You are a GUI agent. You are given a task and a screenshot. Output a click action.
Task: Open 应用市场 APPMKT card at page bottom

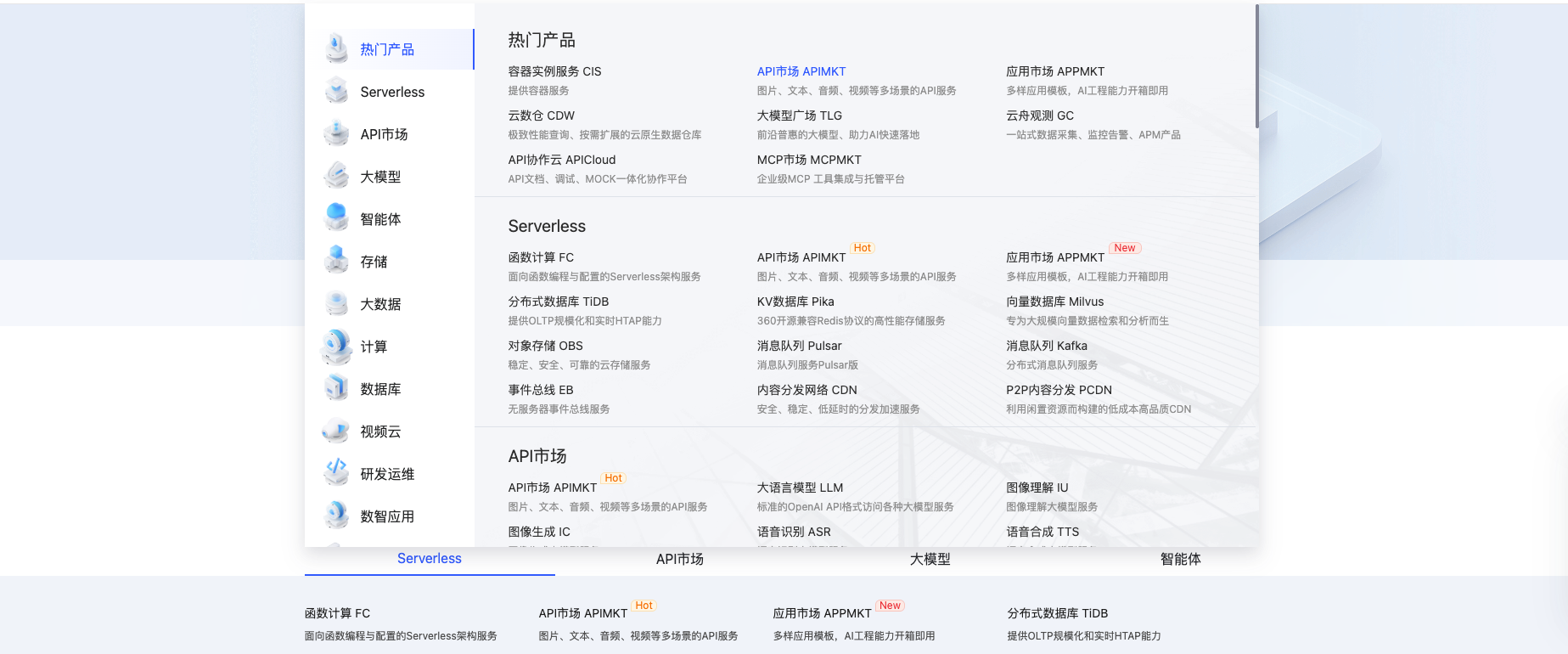tap(823, 613)
